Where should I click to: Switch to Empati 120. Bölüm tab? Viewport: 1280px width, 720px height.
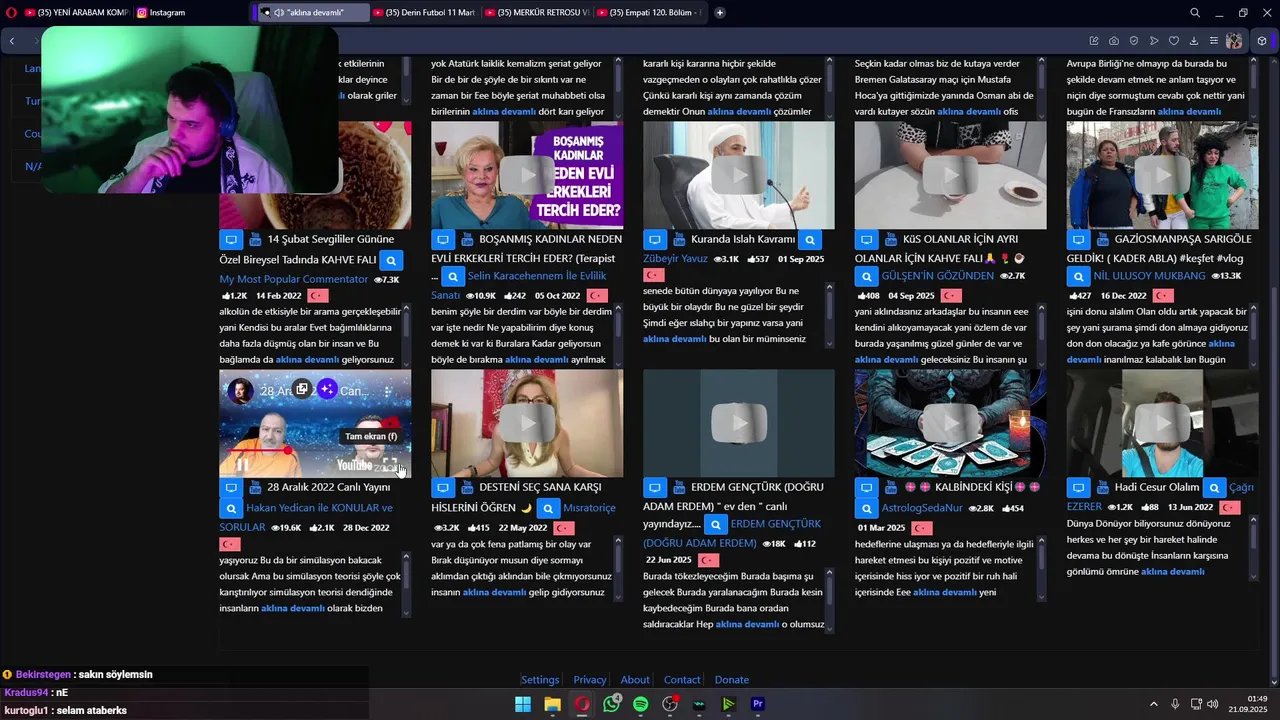click(x=648, y=13)
